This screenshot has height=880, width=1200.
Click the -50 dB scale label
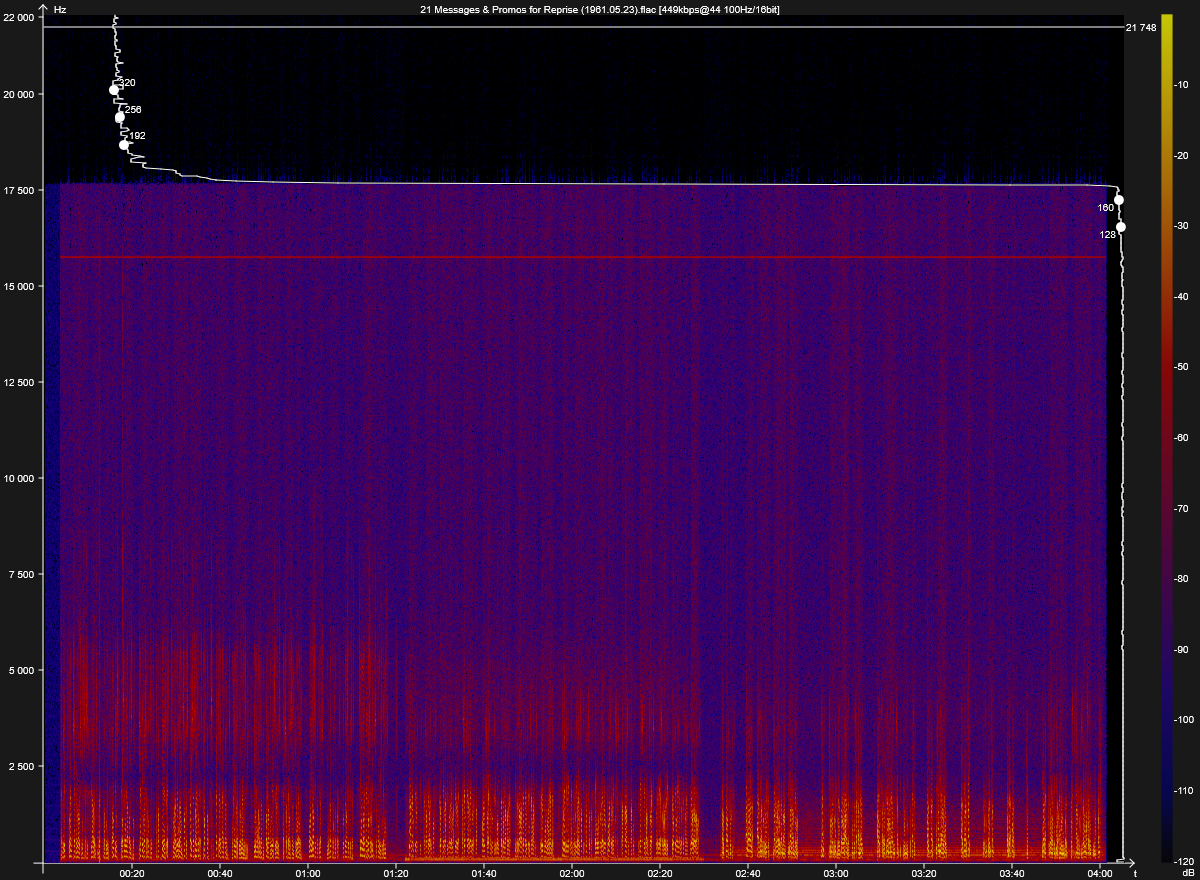click(x=1181, y=367)
